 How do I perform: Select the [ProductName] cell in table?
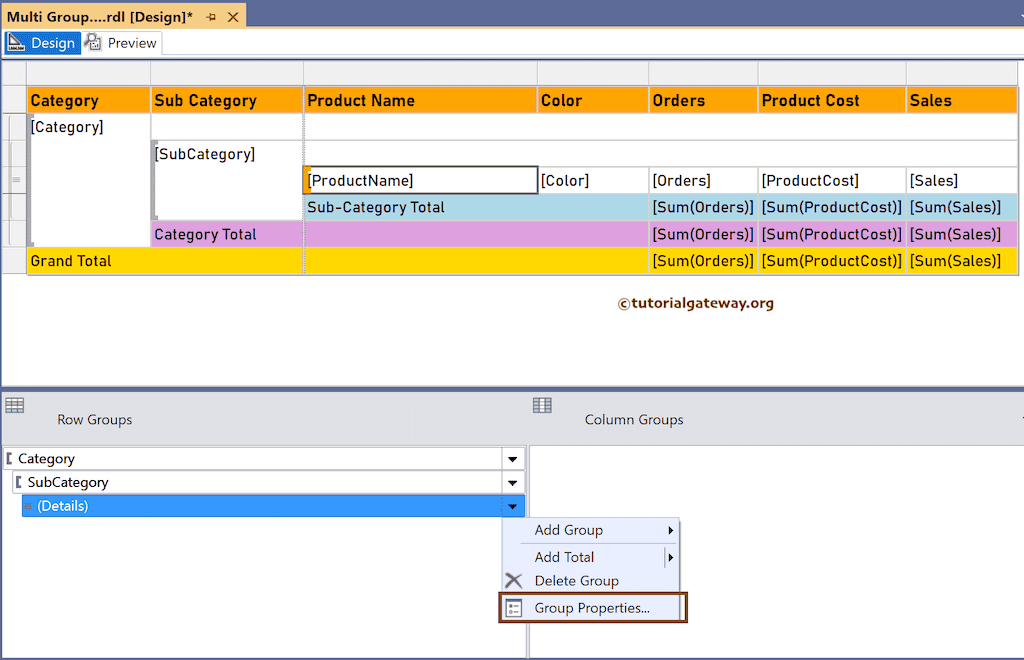[421, 181]
